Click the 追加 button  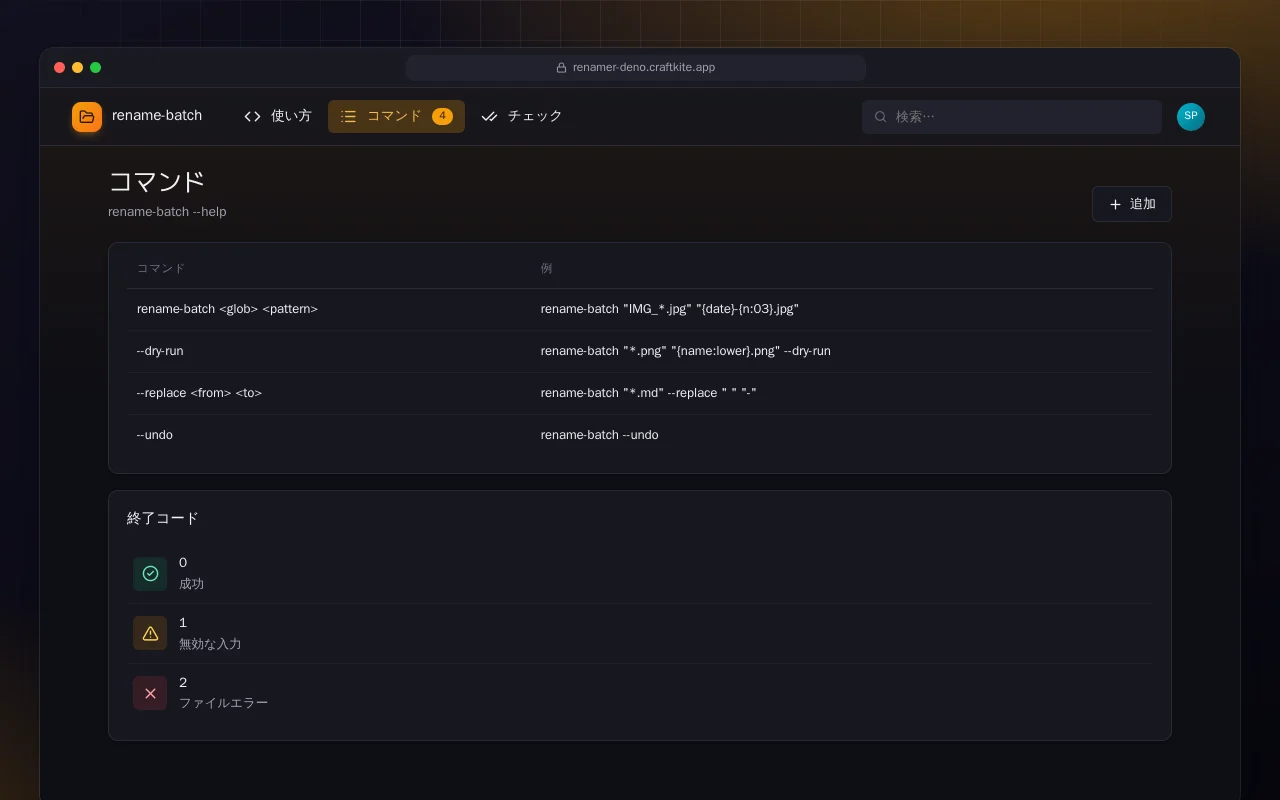pyautogui.click(x=1132, y=204)
